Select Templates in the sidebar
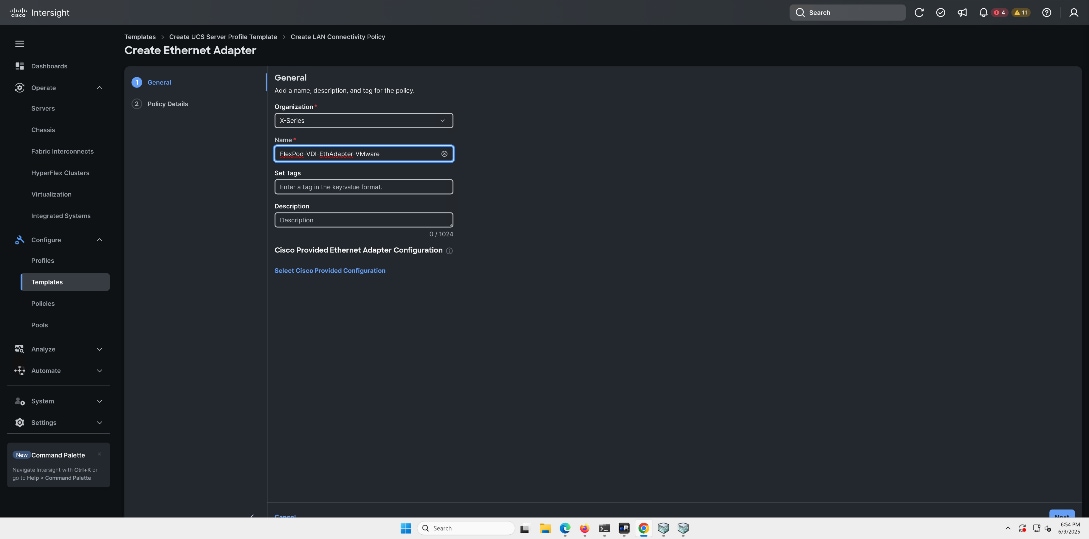This screenshot has width=1089, height=539. coord(65,282)
